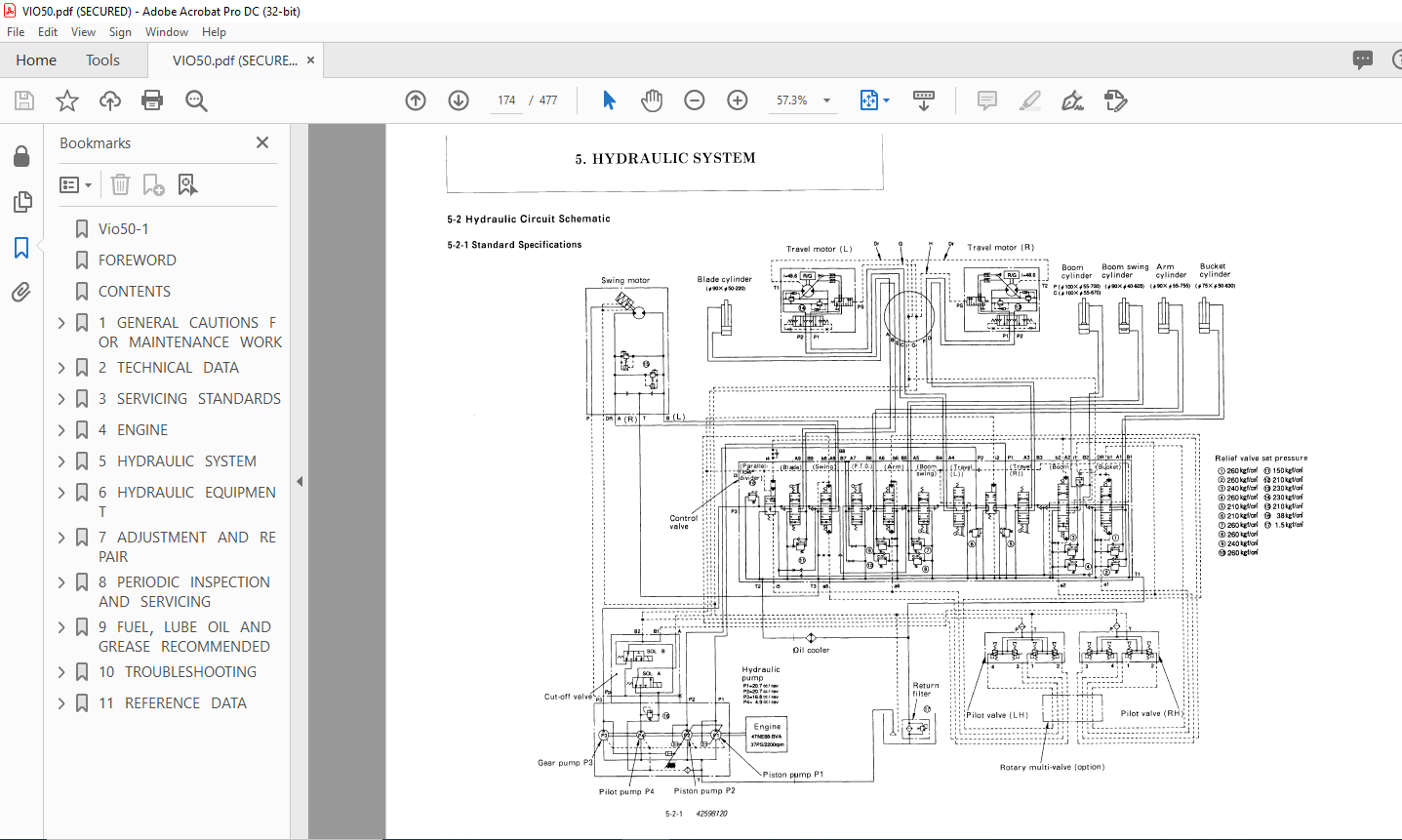This screenshot has width=1402, height=840.
Task: Open the attachments paperclip panel
Action: [20, 292]
